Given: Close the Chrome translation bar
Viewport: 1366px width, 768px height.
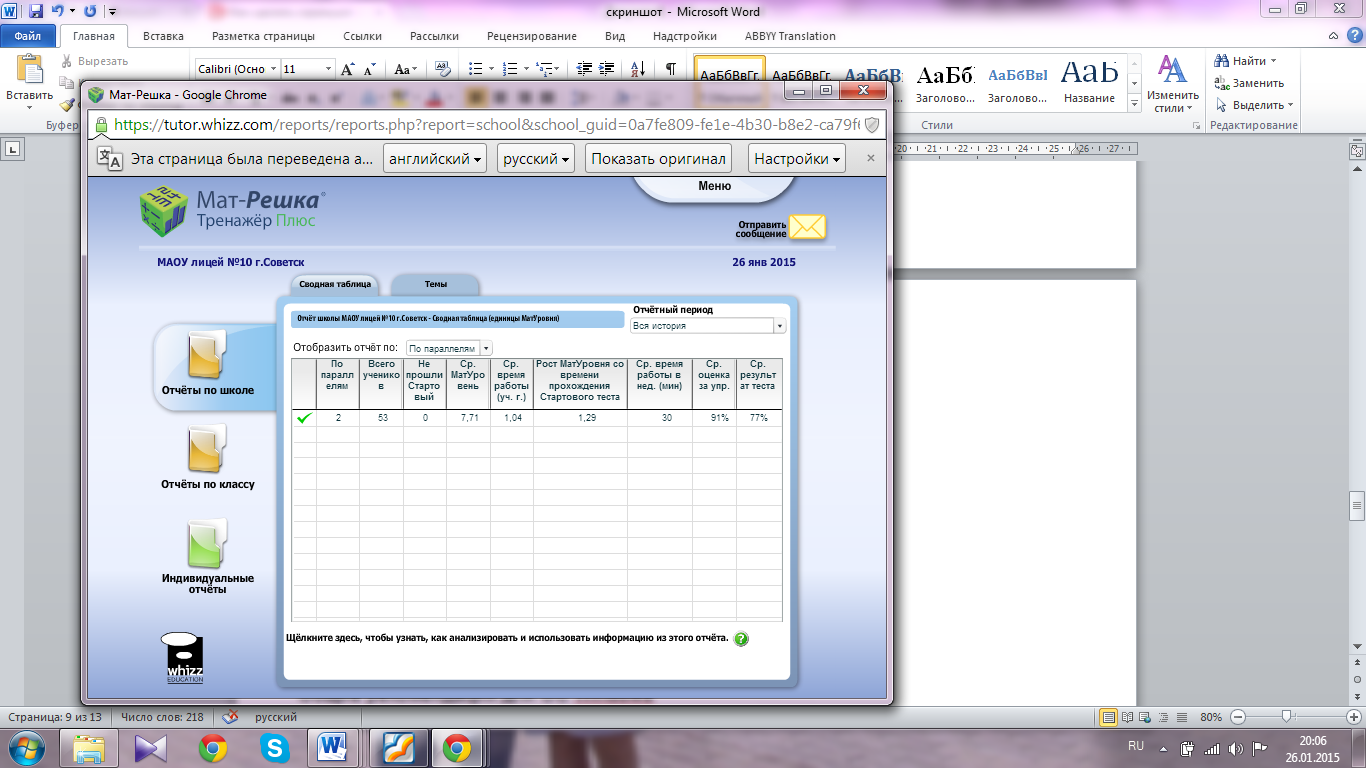Looking at the screenshot, I should point(870,158).
